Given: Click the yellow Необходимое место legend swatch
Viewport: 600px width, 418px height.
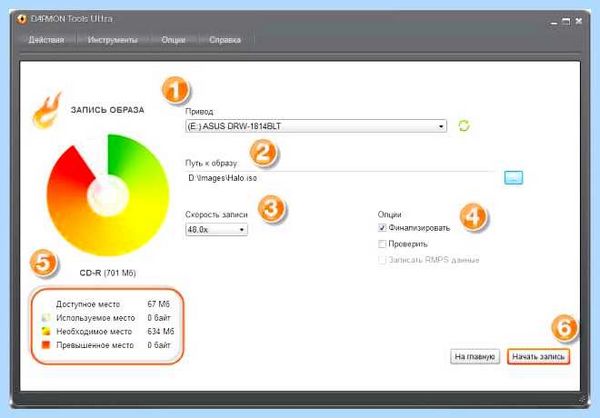Looking at the screenshot, I should point(46,331).
